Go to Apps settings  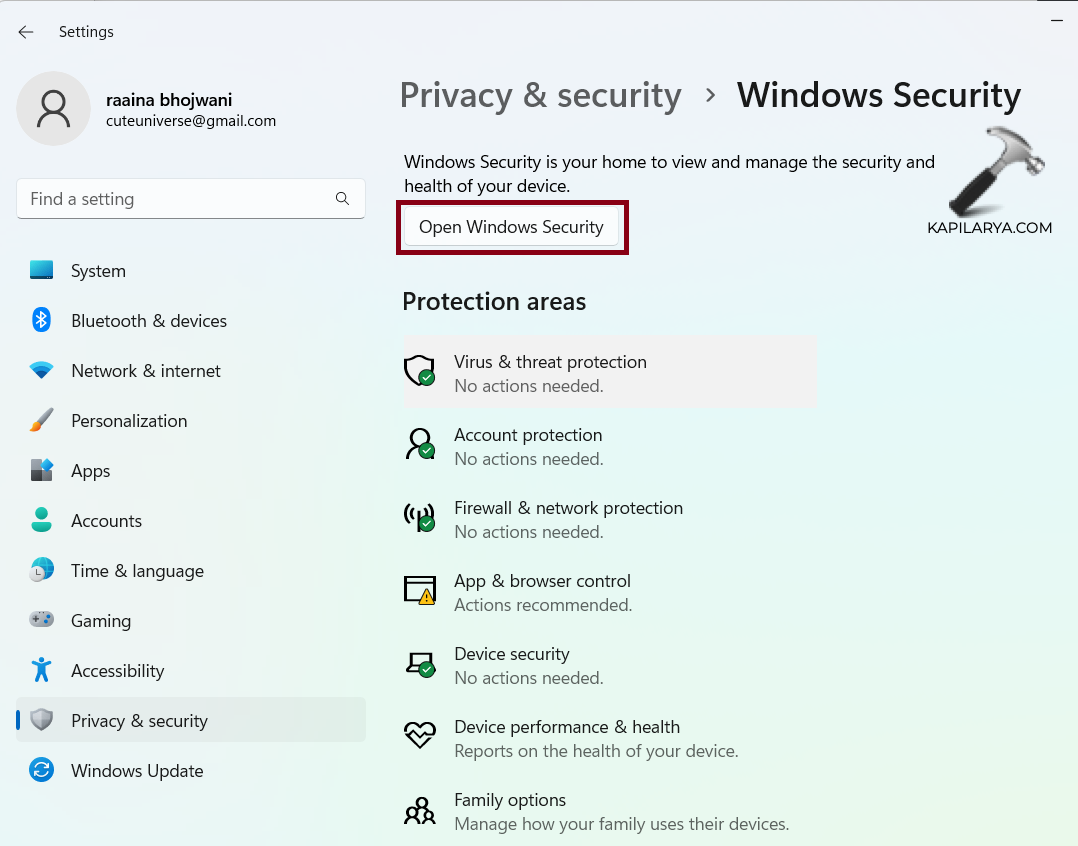pos(90,471)
